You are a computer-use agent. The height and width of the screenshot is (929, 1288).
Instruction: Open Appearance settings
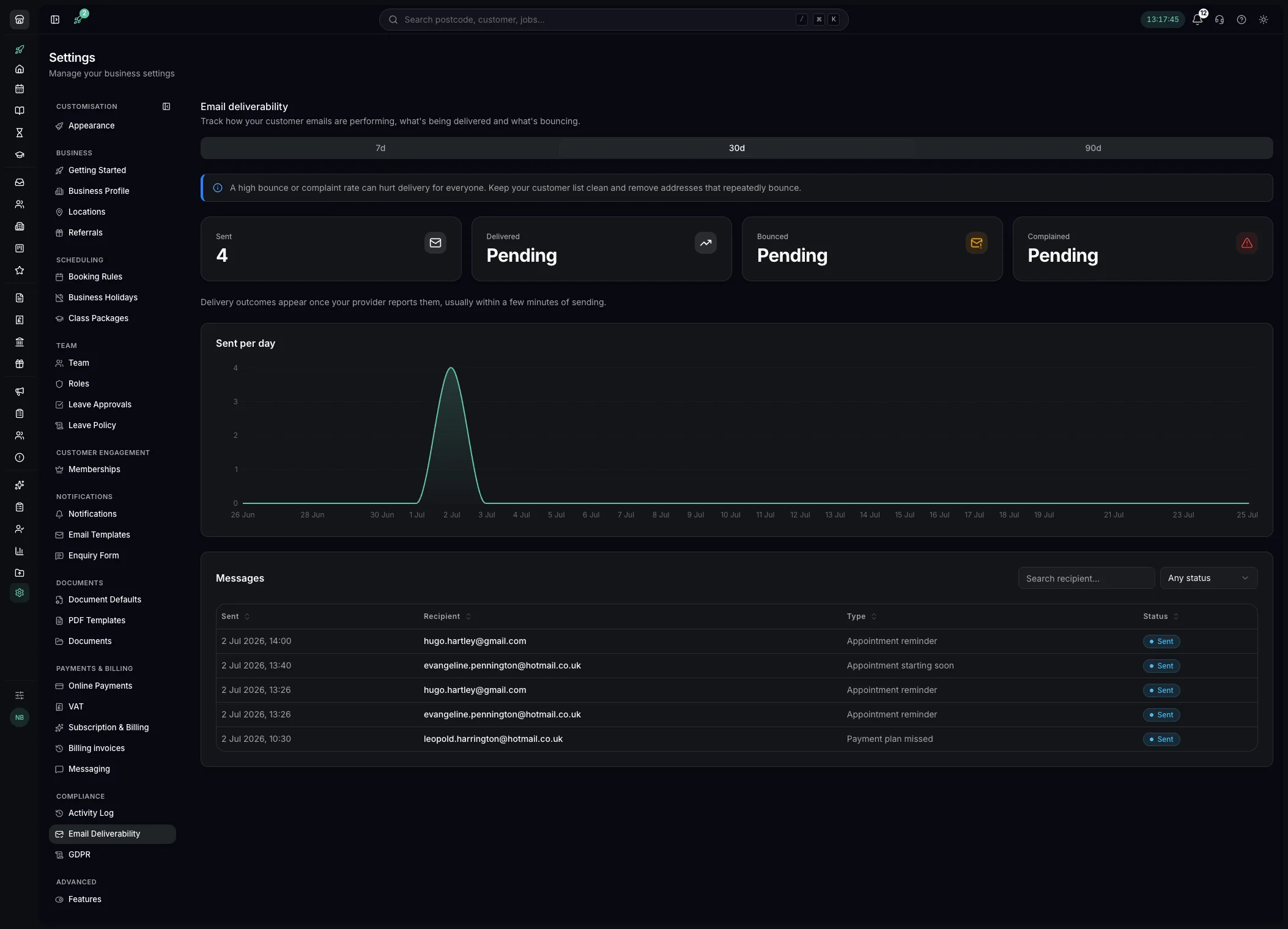(x=113, y=125)
